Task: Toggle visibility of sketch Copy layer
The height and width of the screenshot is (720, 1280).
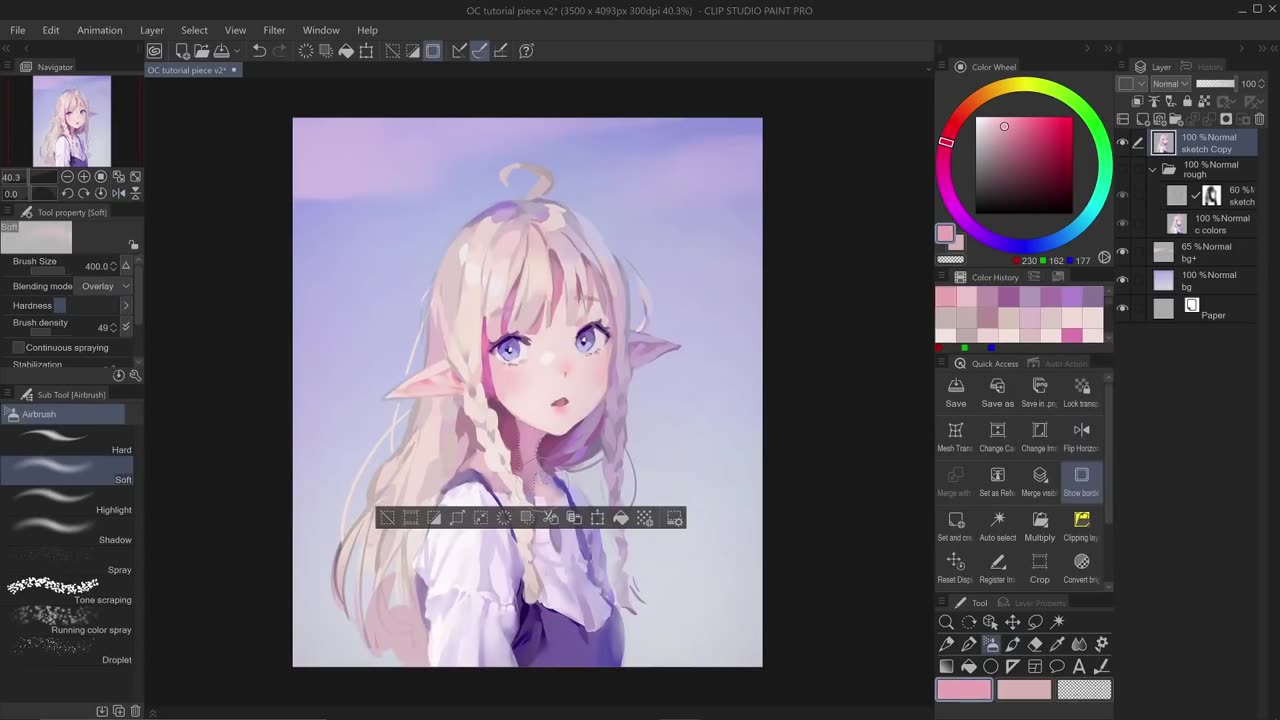Action: click(x=1122, y=143)
